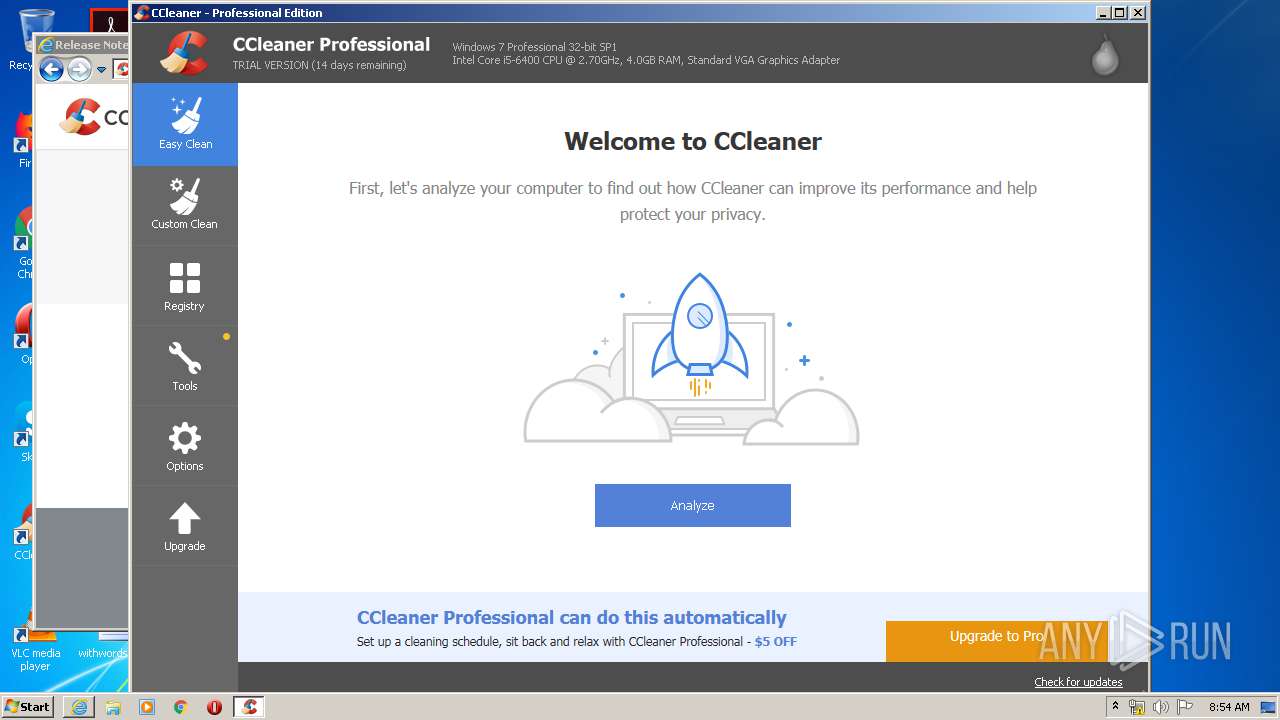The height and width of the screenshot is (720, 1280).
Task: Click the pear icon in header
Action: pos(1105,55)
